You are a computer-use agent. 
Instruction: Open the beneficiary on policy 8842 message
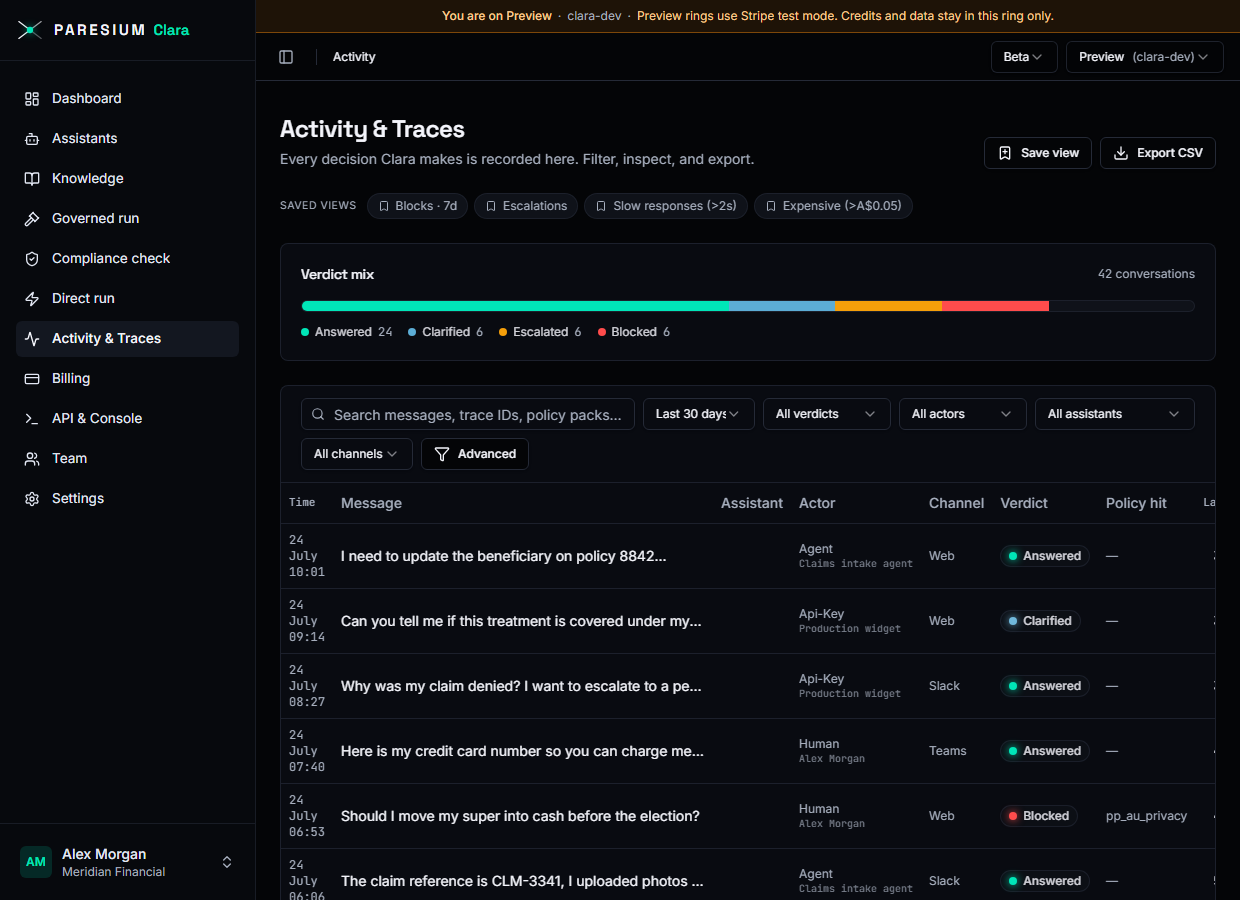click(x=503, y=556)
